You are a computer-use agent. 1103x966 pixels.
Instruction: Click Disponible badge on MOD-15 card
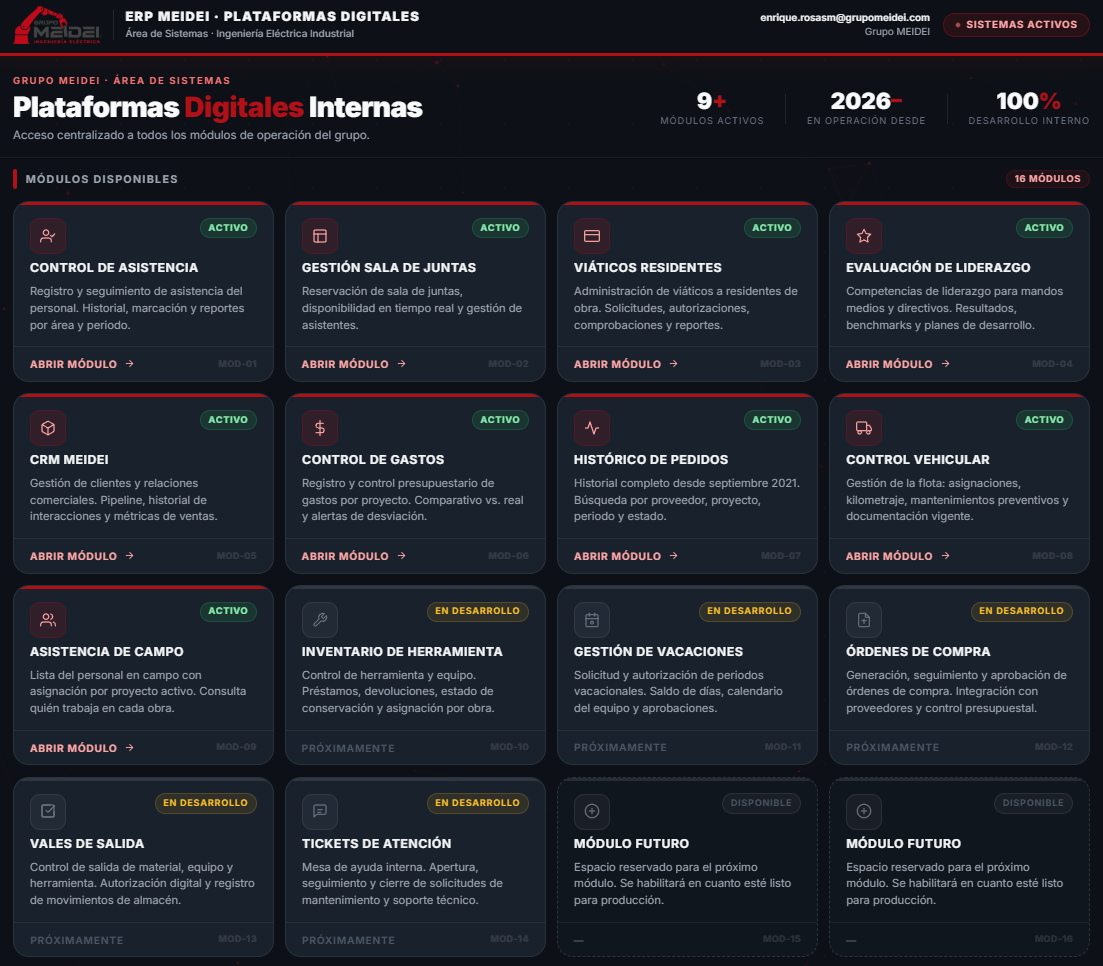761,803
